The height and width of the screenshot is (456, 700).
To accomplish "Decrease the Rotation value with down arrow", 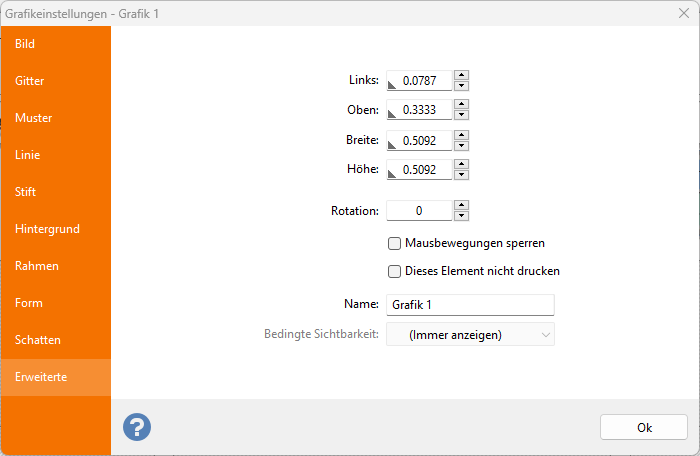I will tap(461, 216).
